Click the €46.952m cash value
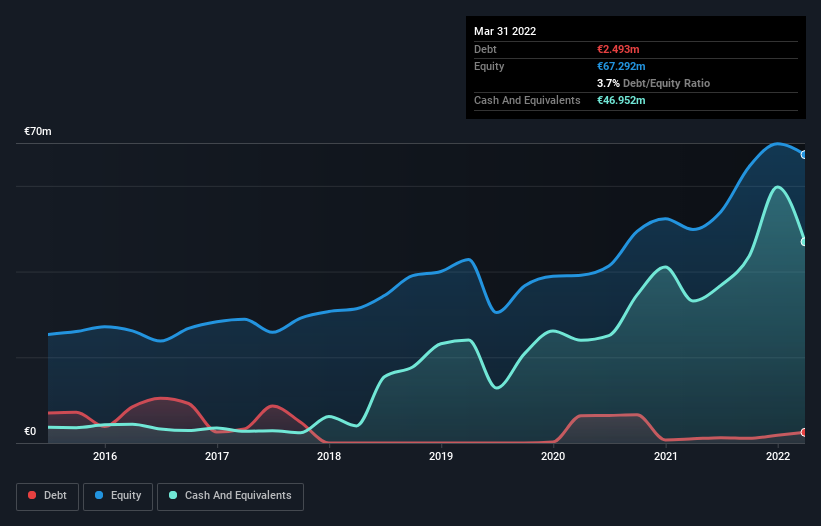The image size is (821, 526). click(x=621, y=100)
